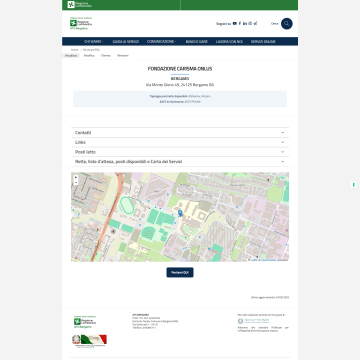Switch to the Modifica tab
The image size is (360, 360).
(x=89, y=55)
